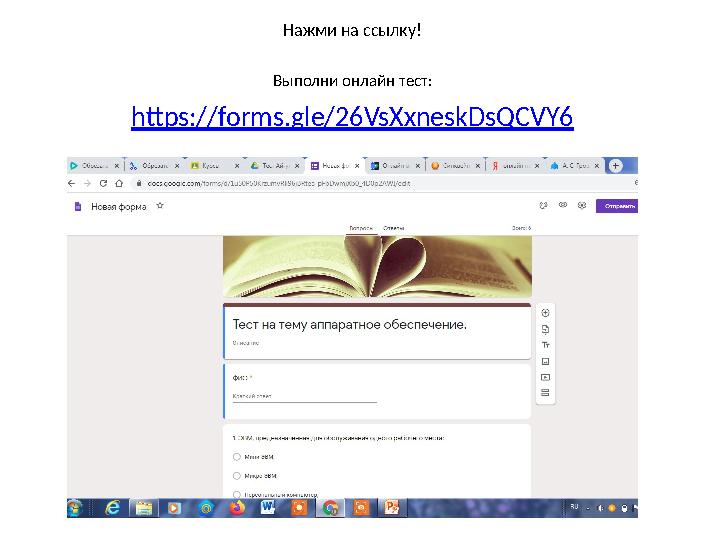Star the form 'Новая форма'

160,206
